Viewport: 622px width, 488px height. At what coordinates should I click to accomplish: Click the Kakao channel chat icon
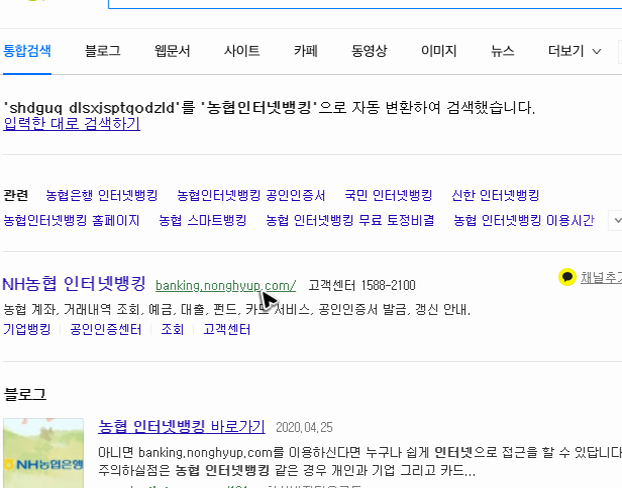click(567, 277)
